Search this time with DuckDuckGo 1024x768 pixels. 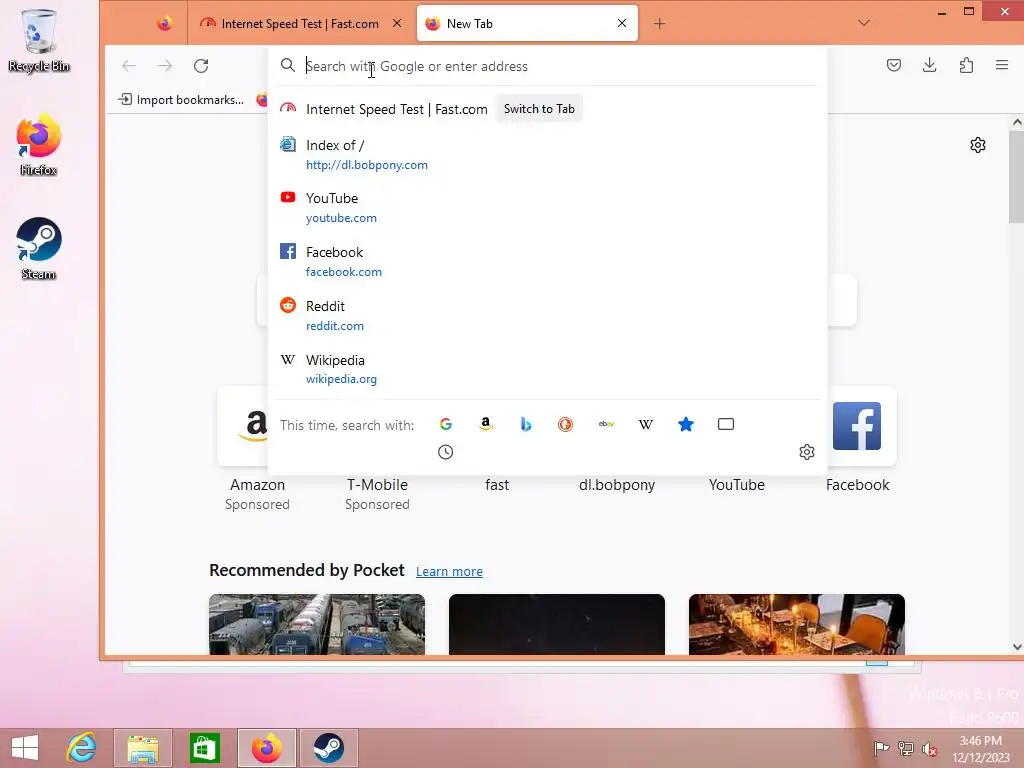click(566, 424)
